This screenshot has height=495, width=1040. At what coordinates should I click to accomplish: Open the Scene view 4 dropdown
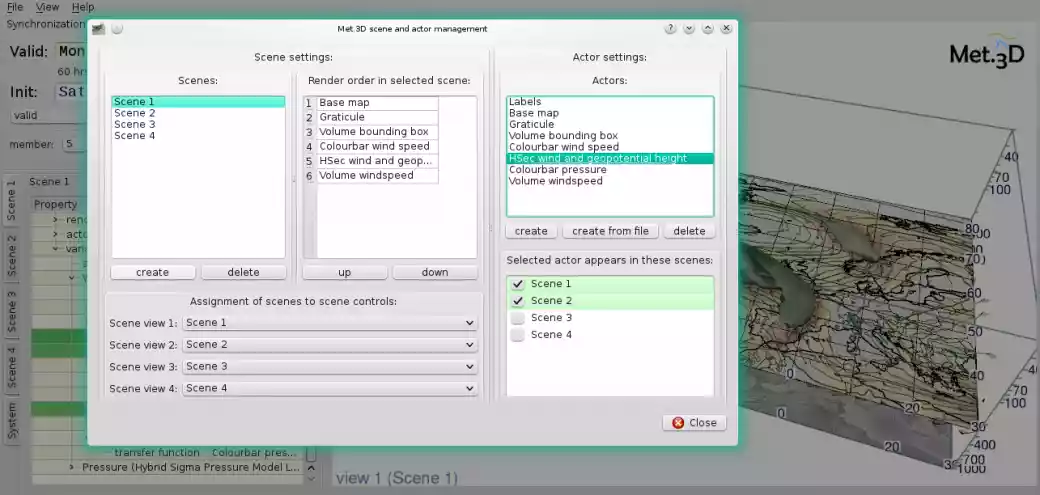coord(330,388)
